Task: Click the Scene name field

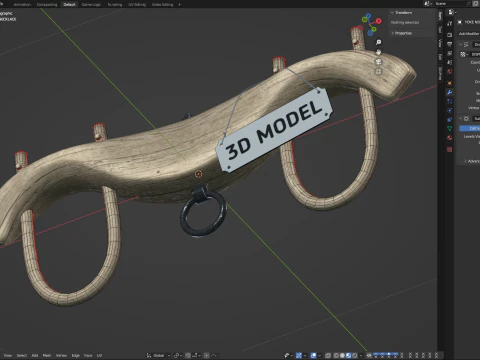Action: 451,4
